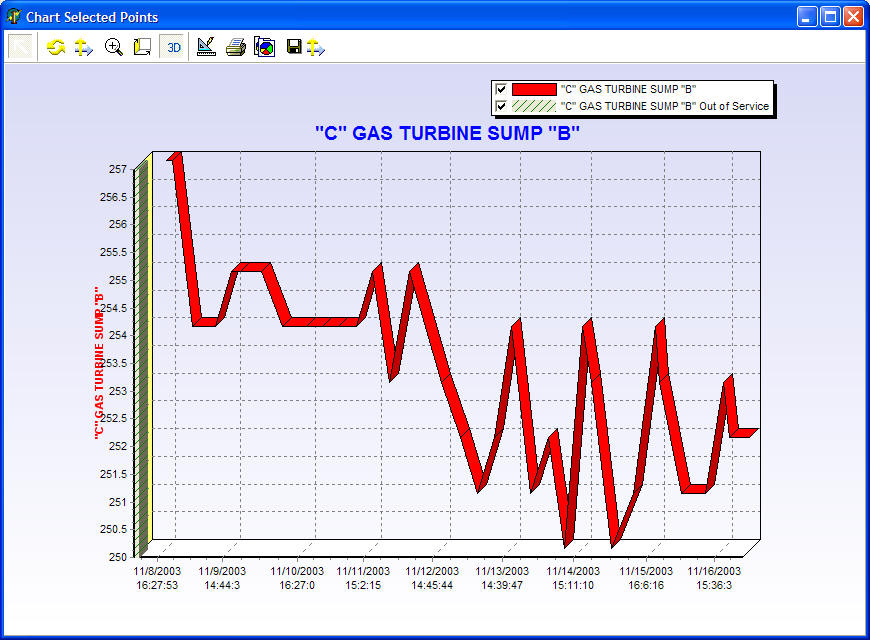Image resolution: width=870 pixels, height=640 pixels.
Task: Save chart with floppy disk icon
Action: [x=294, y=47]
